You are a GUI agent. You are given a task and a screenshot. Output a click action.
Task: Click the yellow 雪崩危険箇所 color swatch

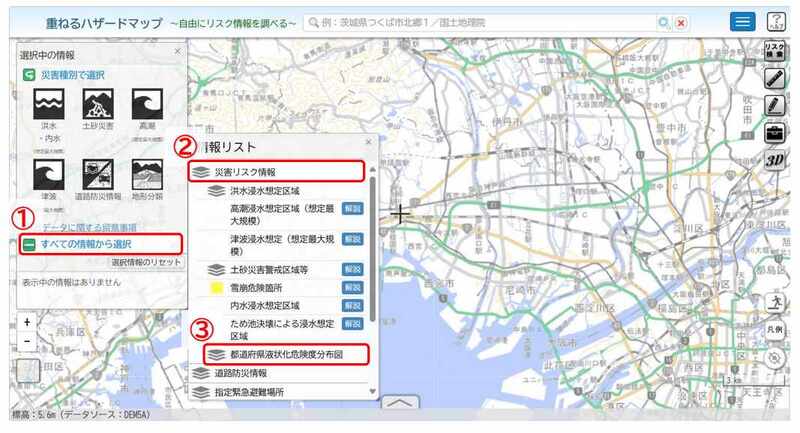coord(216,288)
